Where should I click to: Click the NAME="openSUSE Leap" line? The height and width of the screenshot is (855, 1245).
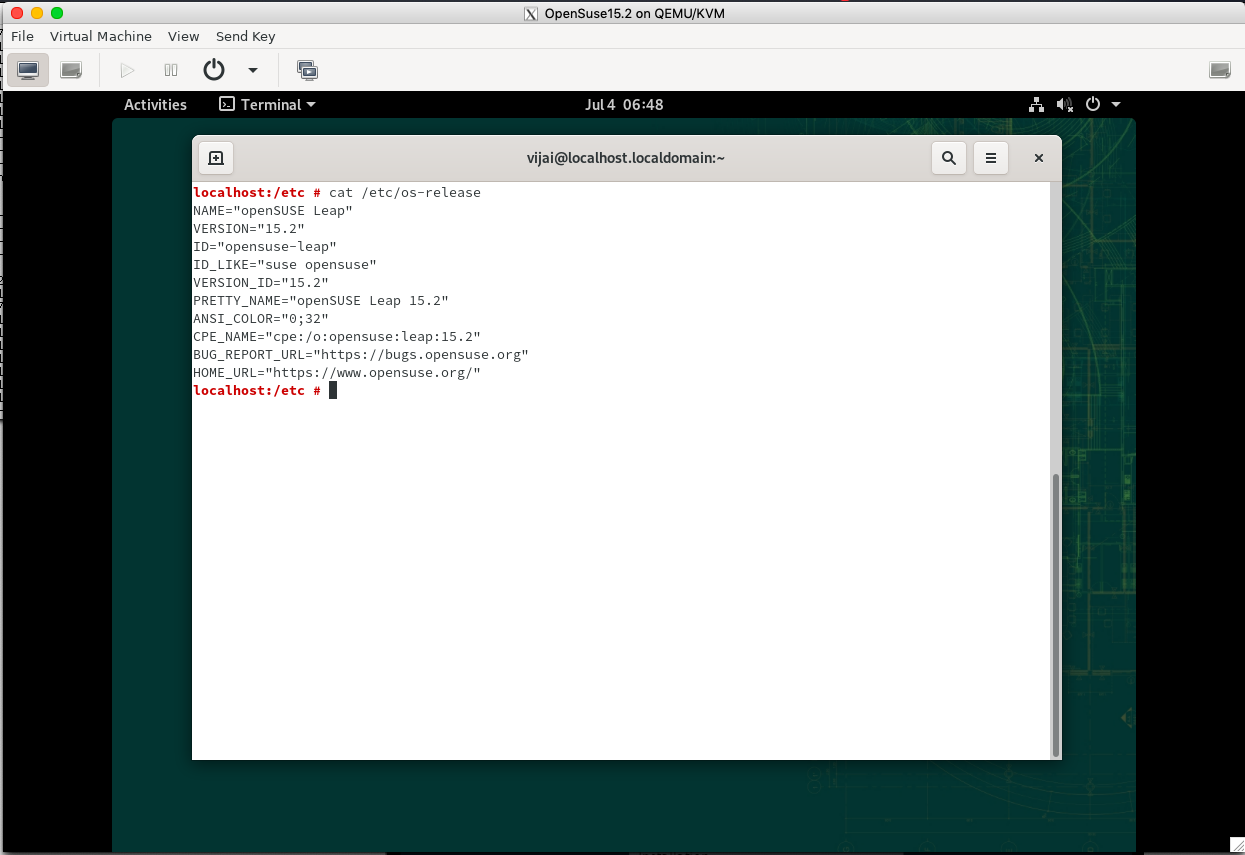tap(273, 210)
